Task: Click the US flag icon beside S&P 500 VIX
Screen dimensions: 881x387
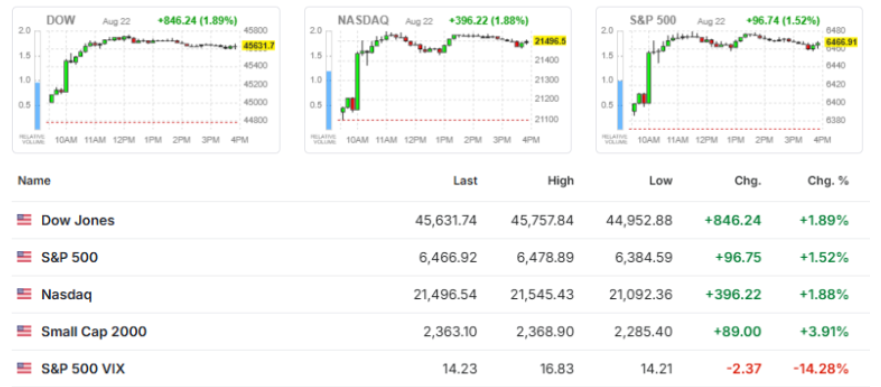Action: pyautogui.click(x=24, y=368)
